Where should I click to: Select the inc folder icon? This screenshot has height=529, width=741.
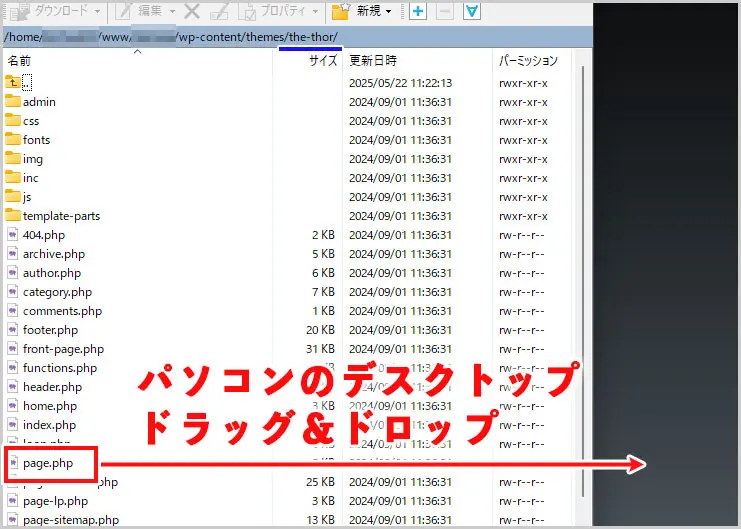13,177
